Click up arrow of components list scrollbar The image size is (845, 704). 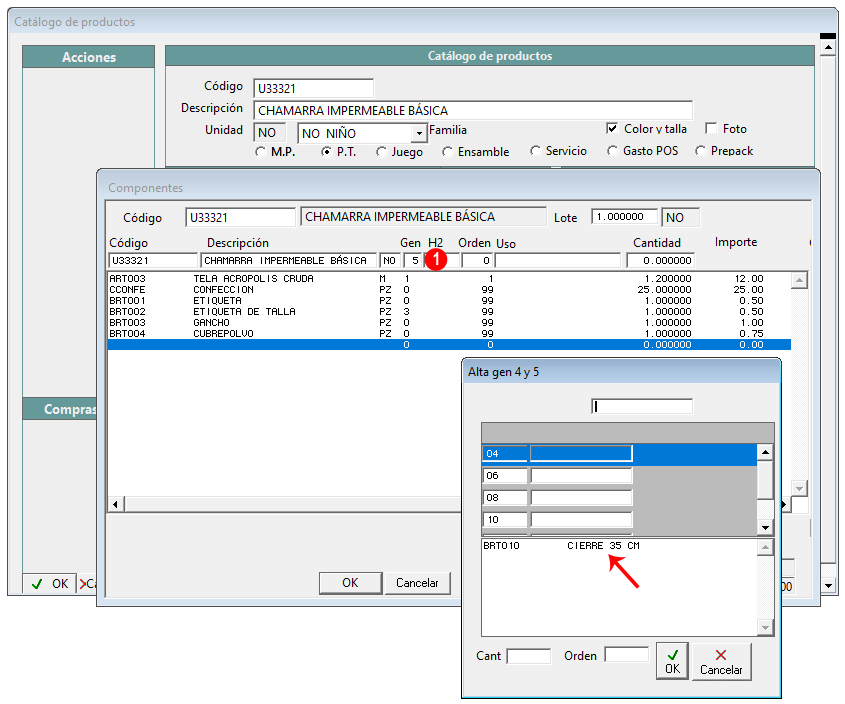pyautogui.click(x=799, y=280)
